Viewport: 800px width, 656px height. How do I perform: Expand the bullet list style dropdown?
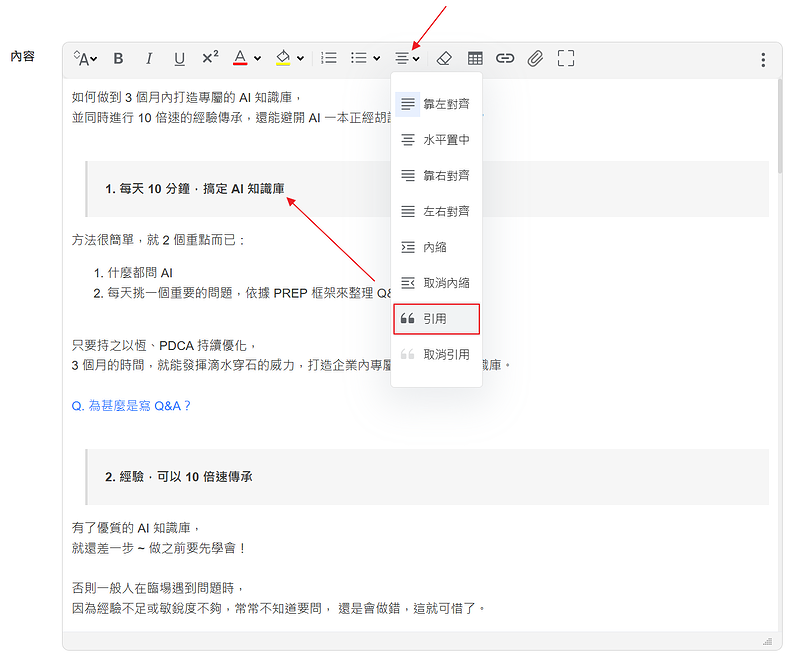click(363, 59)
